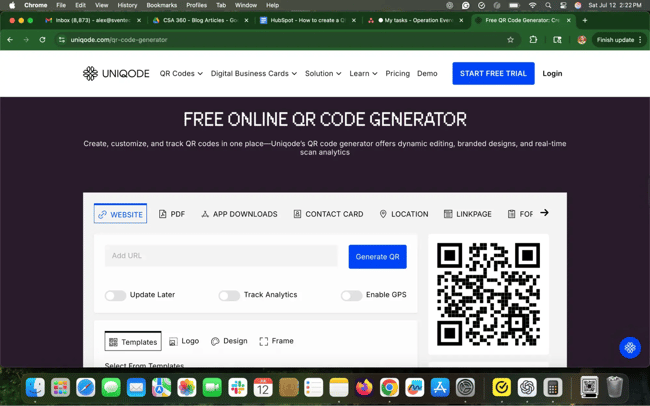The width and height of the screenshot is (650, 406).
Task: Close the Free QR Code Generator tab
Action: pyautogui.click(x=568, y=20)
